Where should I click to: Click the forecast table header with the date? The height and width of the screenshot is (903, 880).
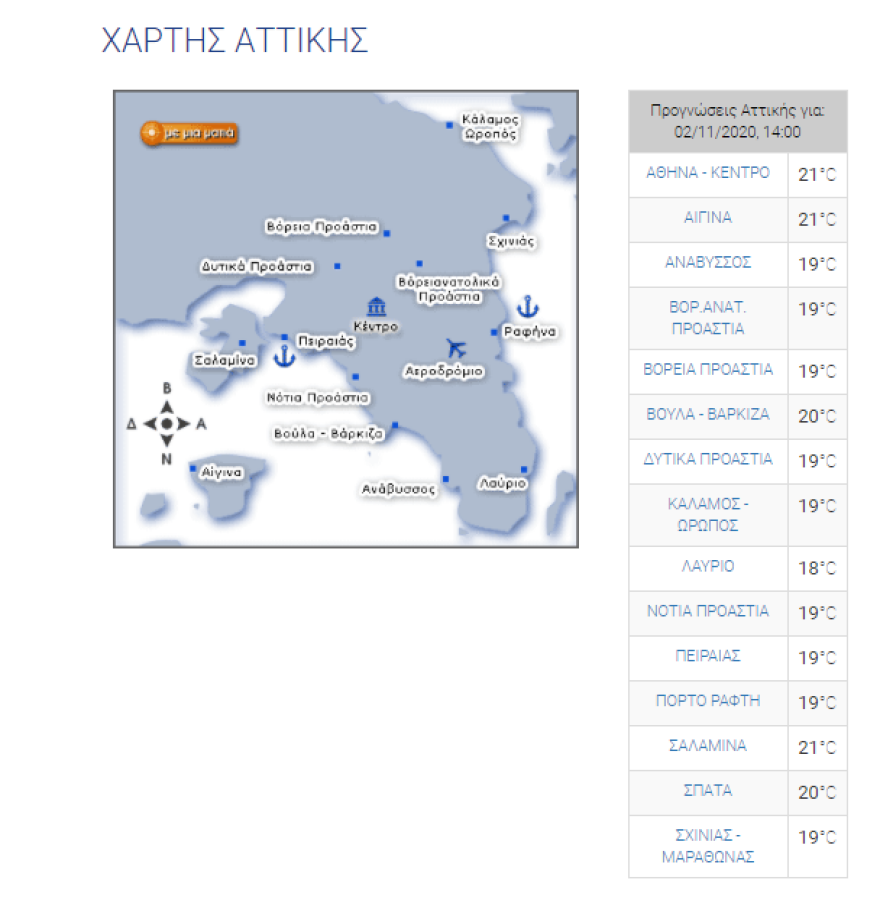(x=737, y=120)
